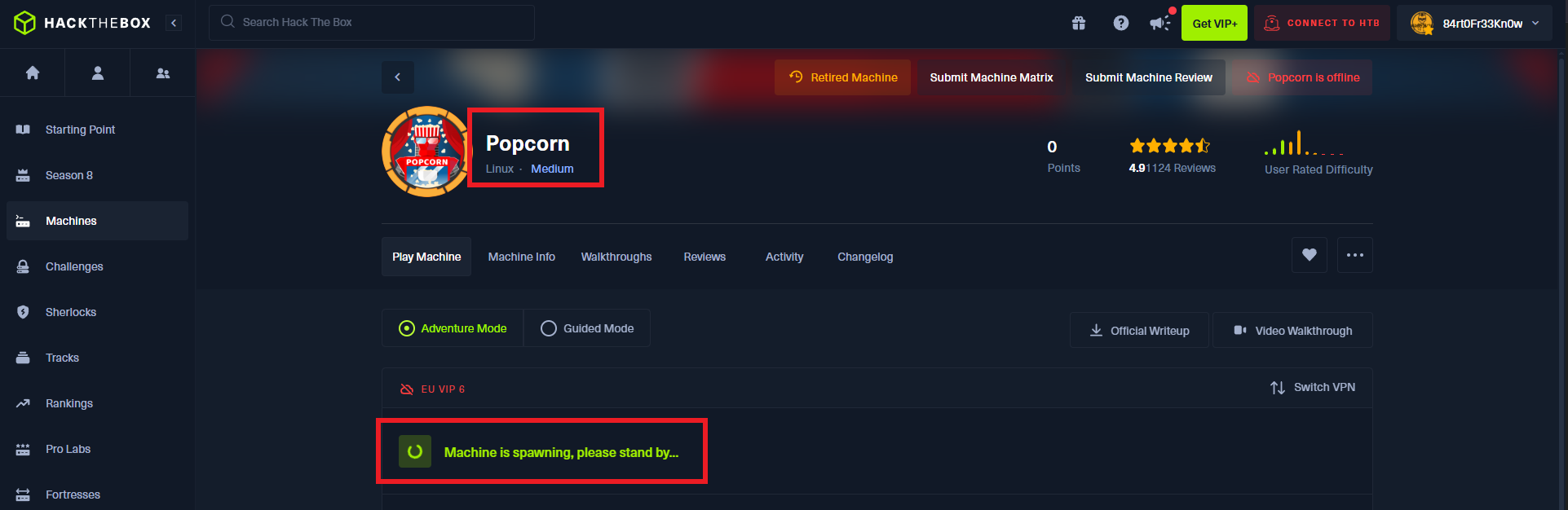Download the Official Writeup
Image resolution: width=1568 pixels, height=510 pixels.
(x=1139, y=330)
